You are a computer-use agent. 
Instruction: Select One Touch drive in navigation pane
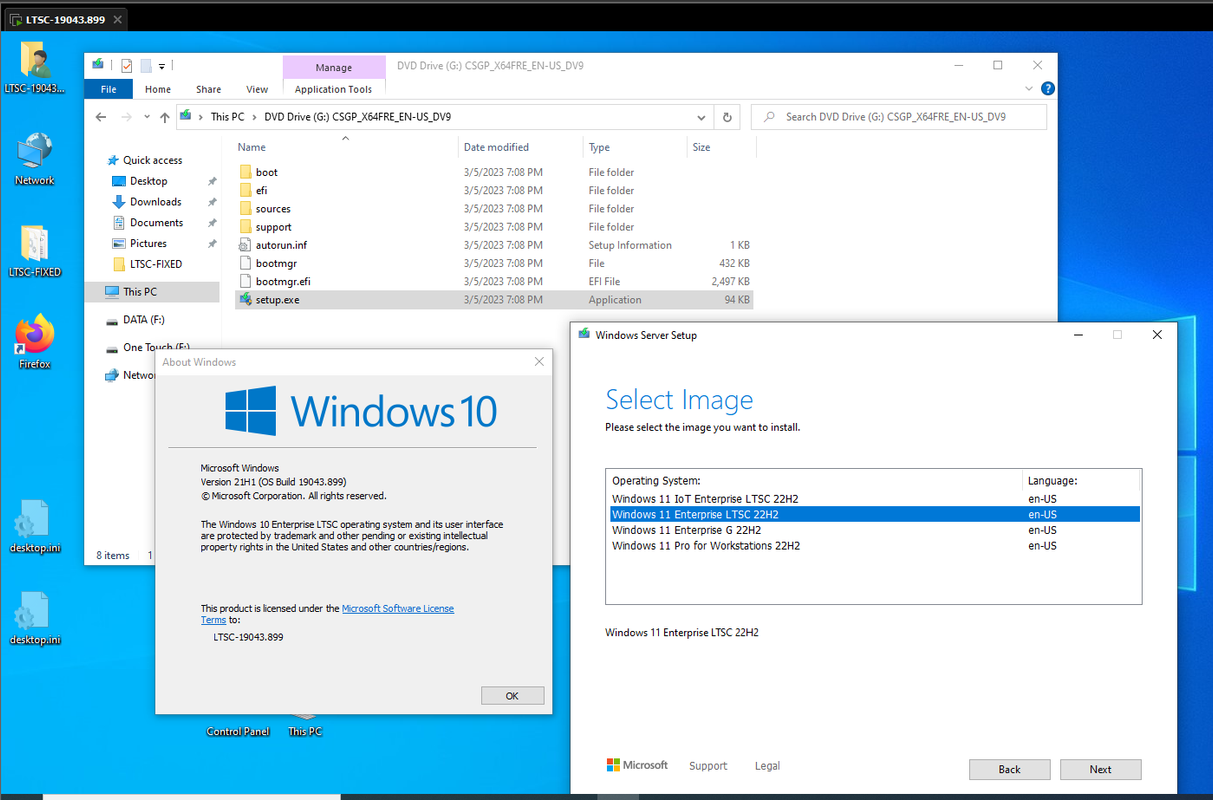(156, 348)
